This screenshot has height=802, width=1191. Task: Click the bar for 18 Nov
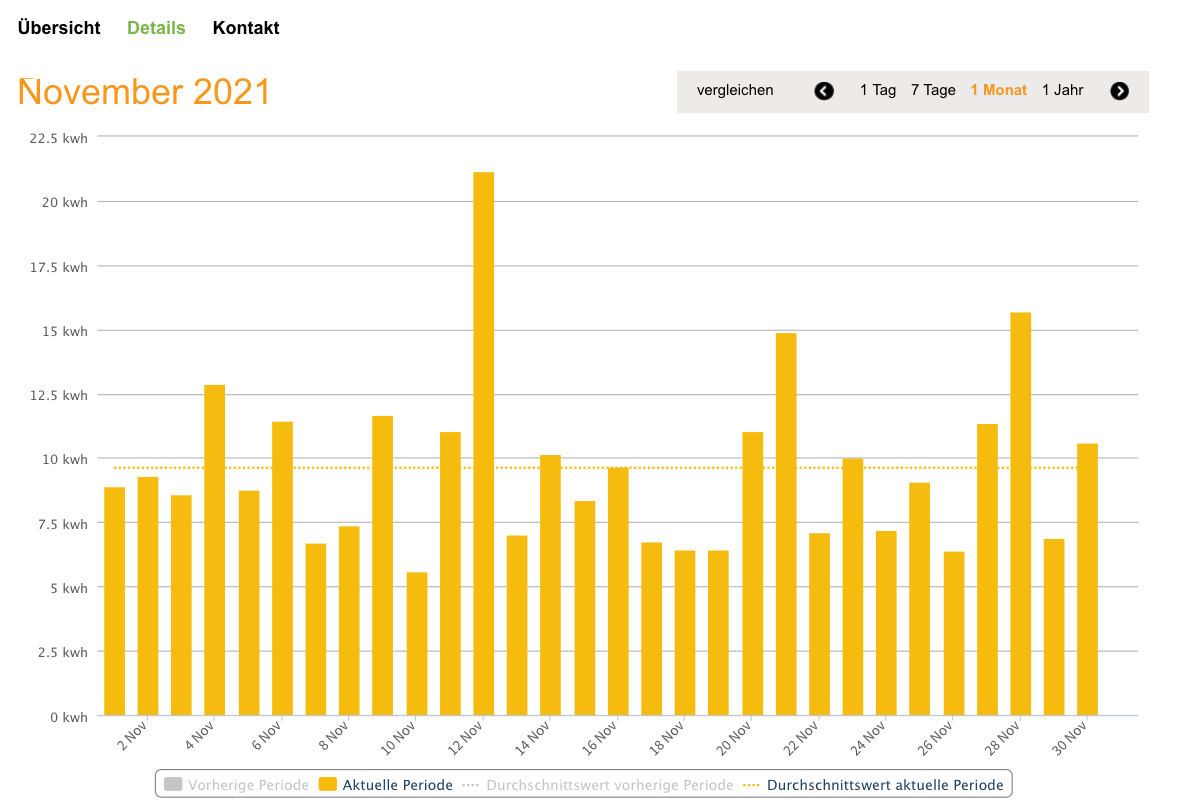coord(685,633)
